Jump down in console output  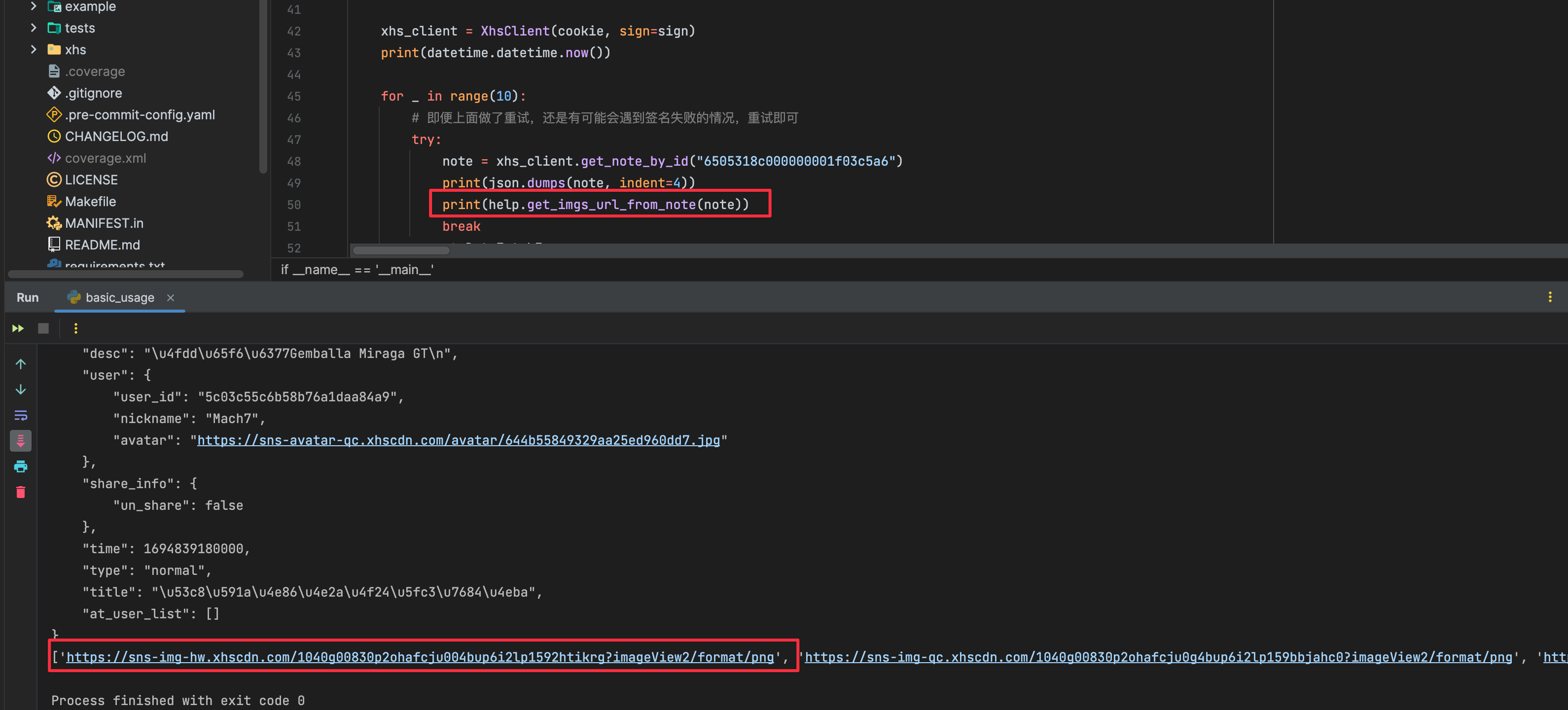pyautogui.click(x=21, y=389)
